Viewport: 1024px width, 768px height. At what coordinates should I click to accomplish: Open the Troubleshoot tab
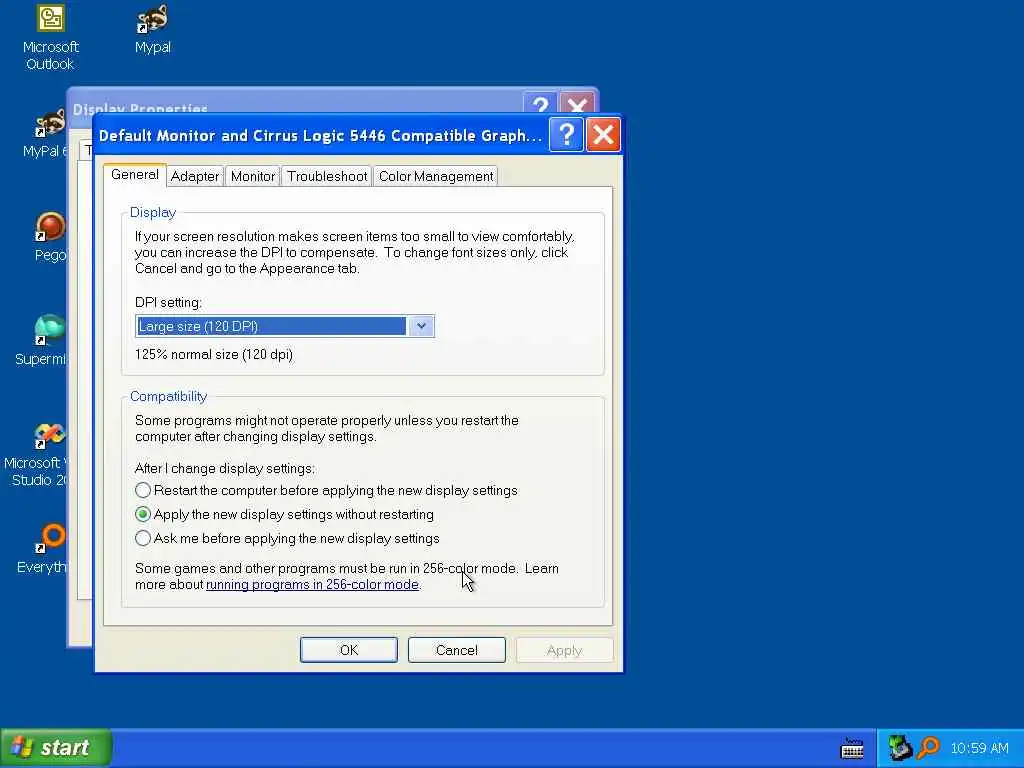327,176
